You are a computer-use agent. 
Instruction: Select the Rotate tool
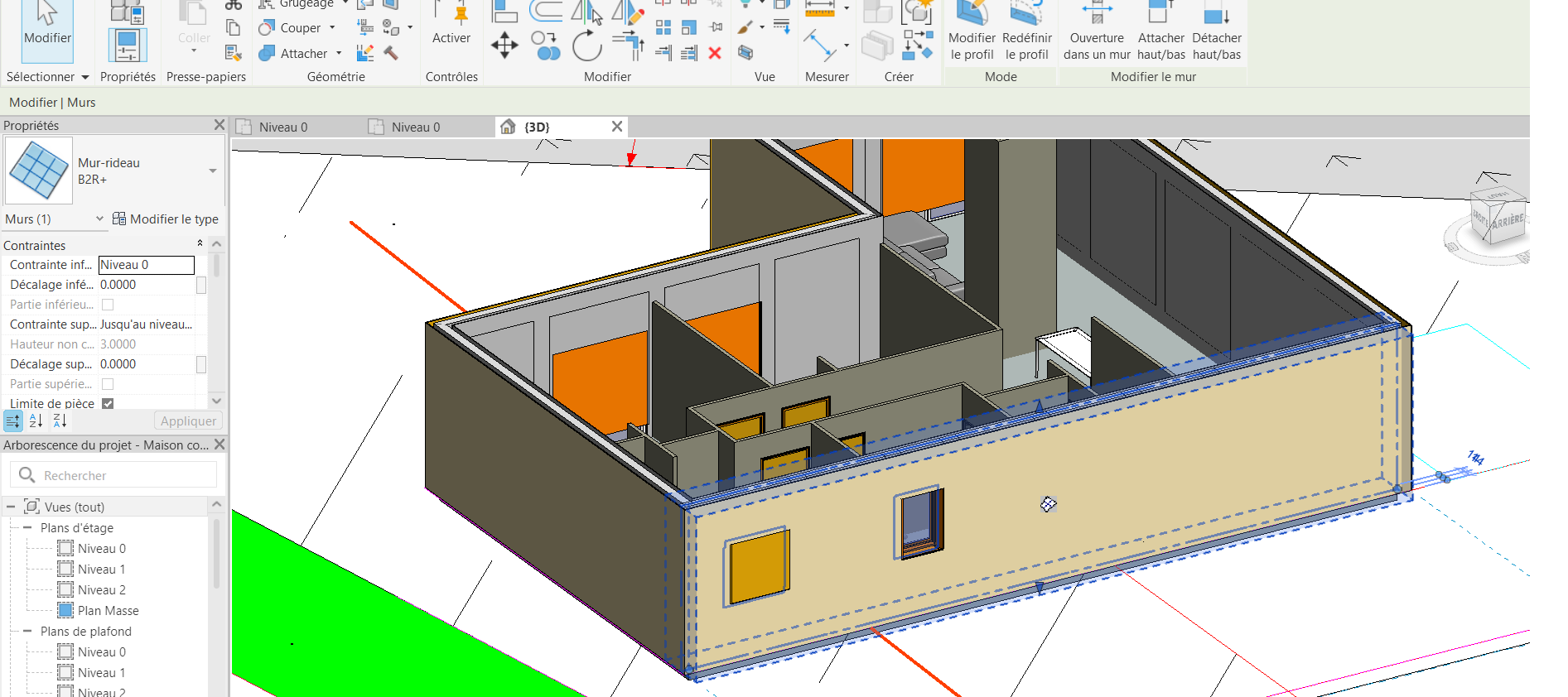point(586,46)
